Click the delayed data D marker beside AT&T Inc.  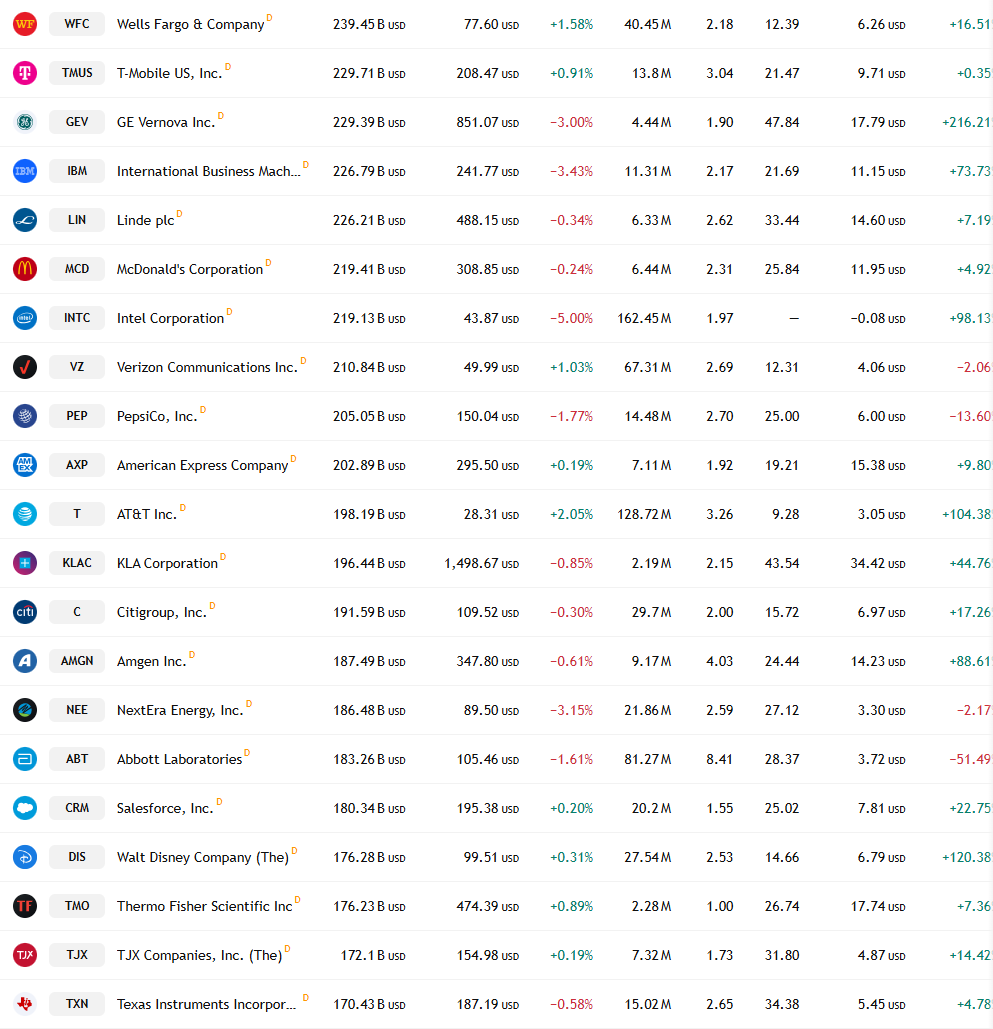tap(182, 508)
